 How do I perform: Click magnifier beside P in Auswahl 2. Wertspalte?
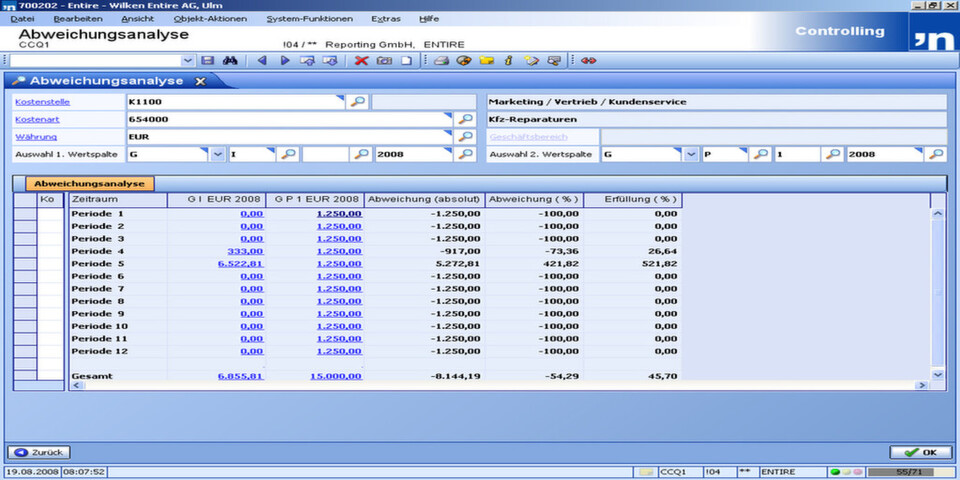tap(760, 154)
